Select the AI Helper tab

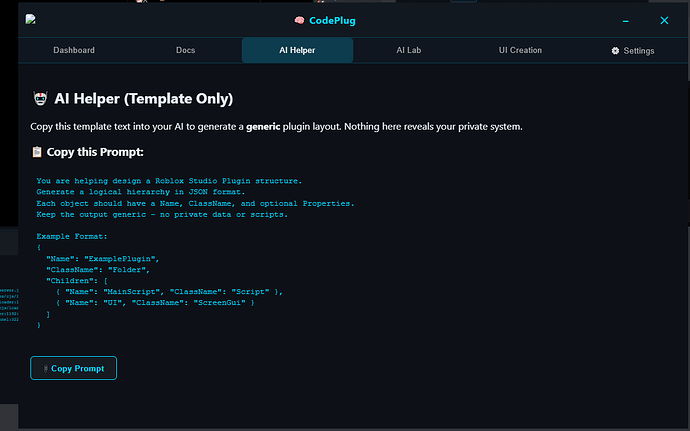[297, 50]
